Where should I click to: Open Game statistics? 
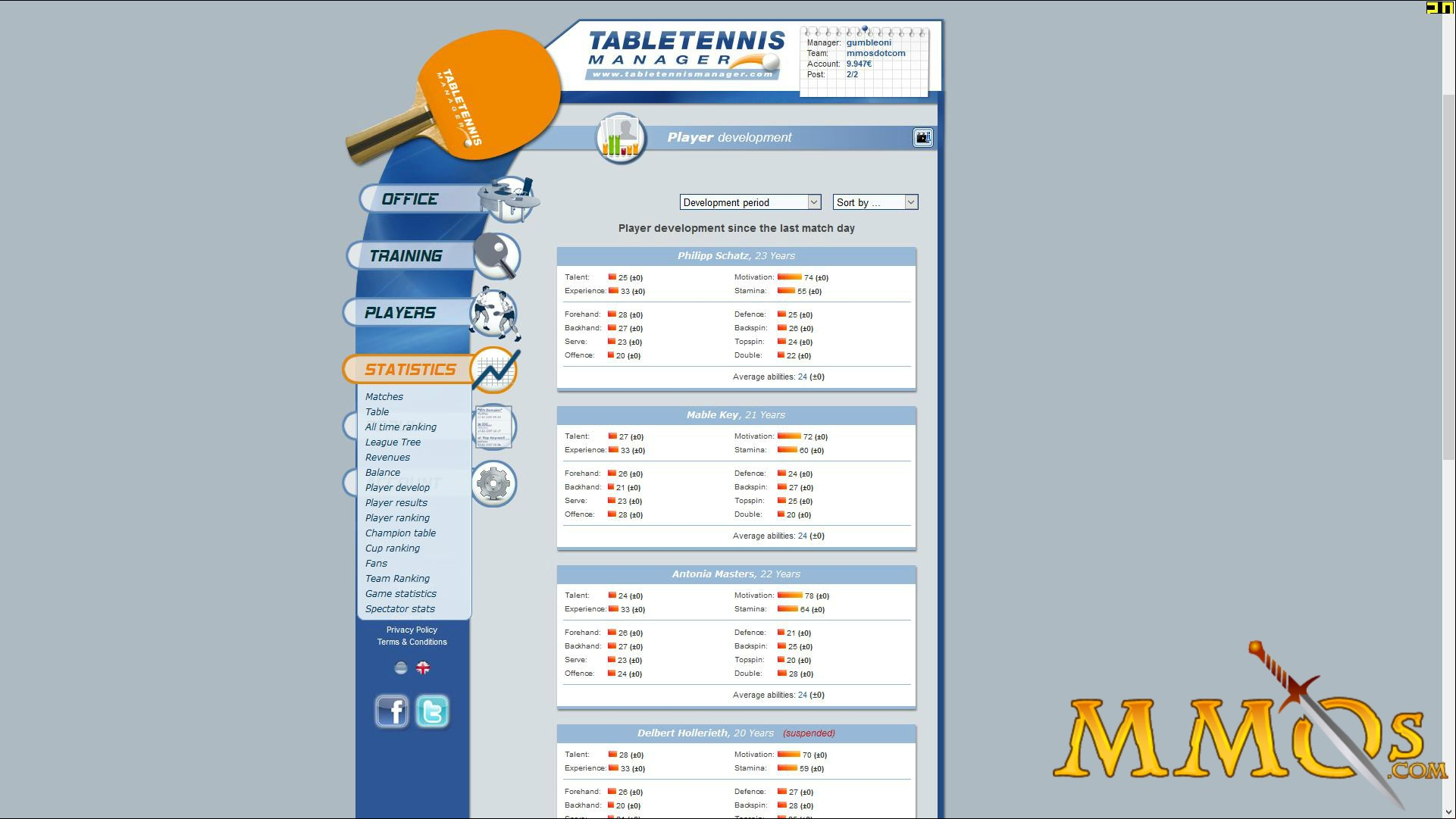[401, 594]
